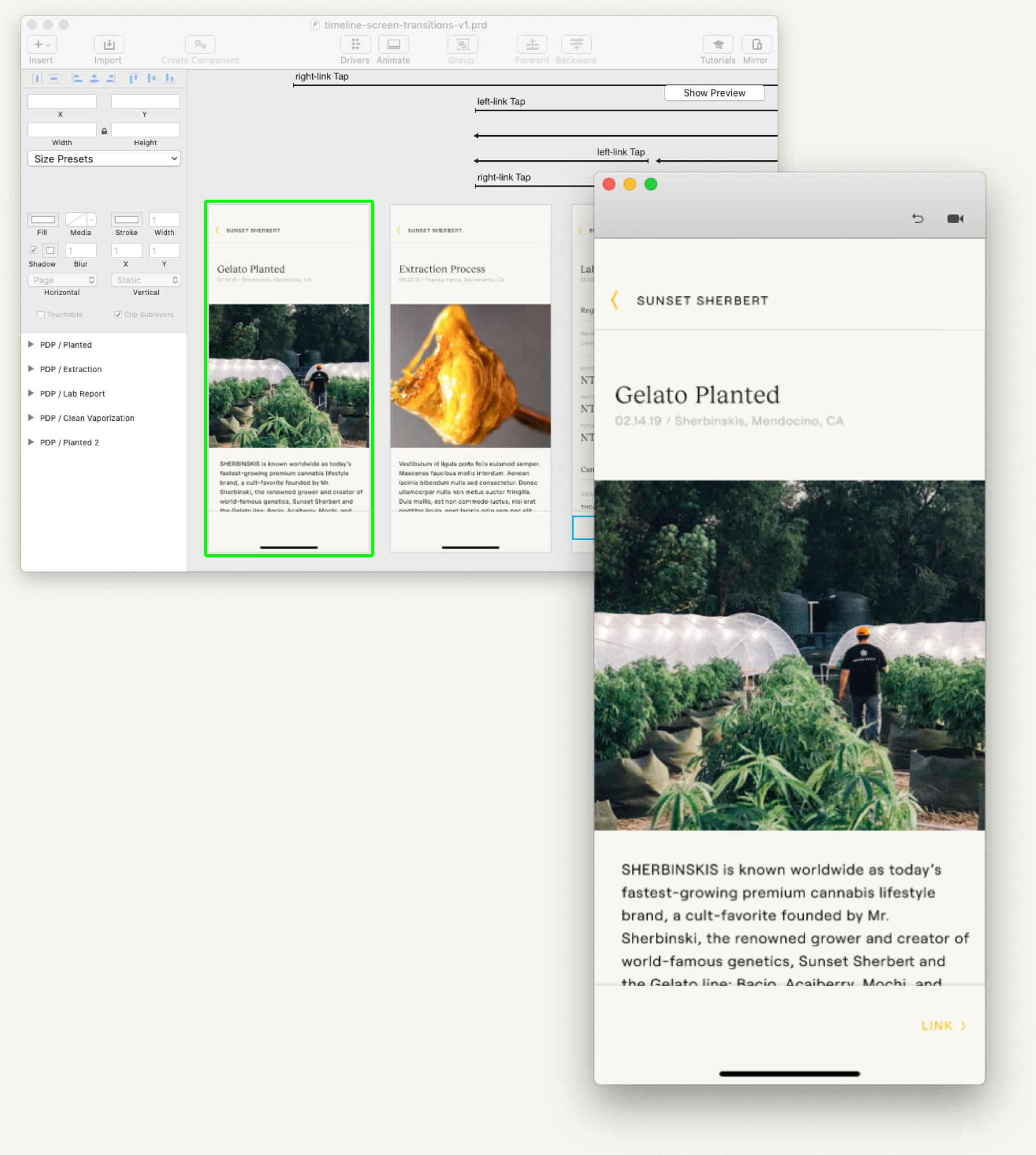This screenshot has height=1155, width=1036.
Task: Click the Group toolbar icon
Action: pyautogui.click(x=463, y=44)
